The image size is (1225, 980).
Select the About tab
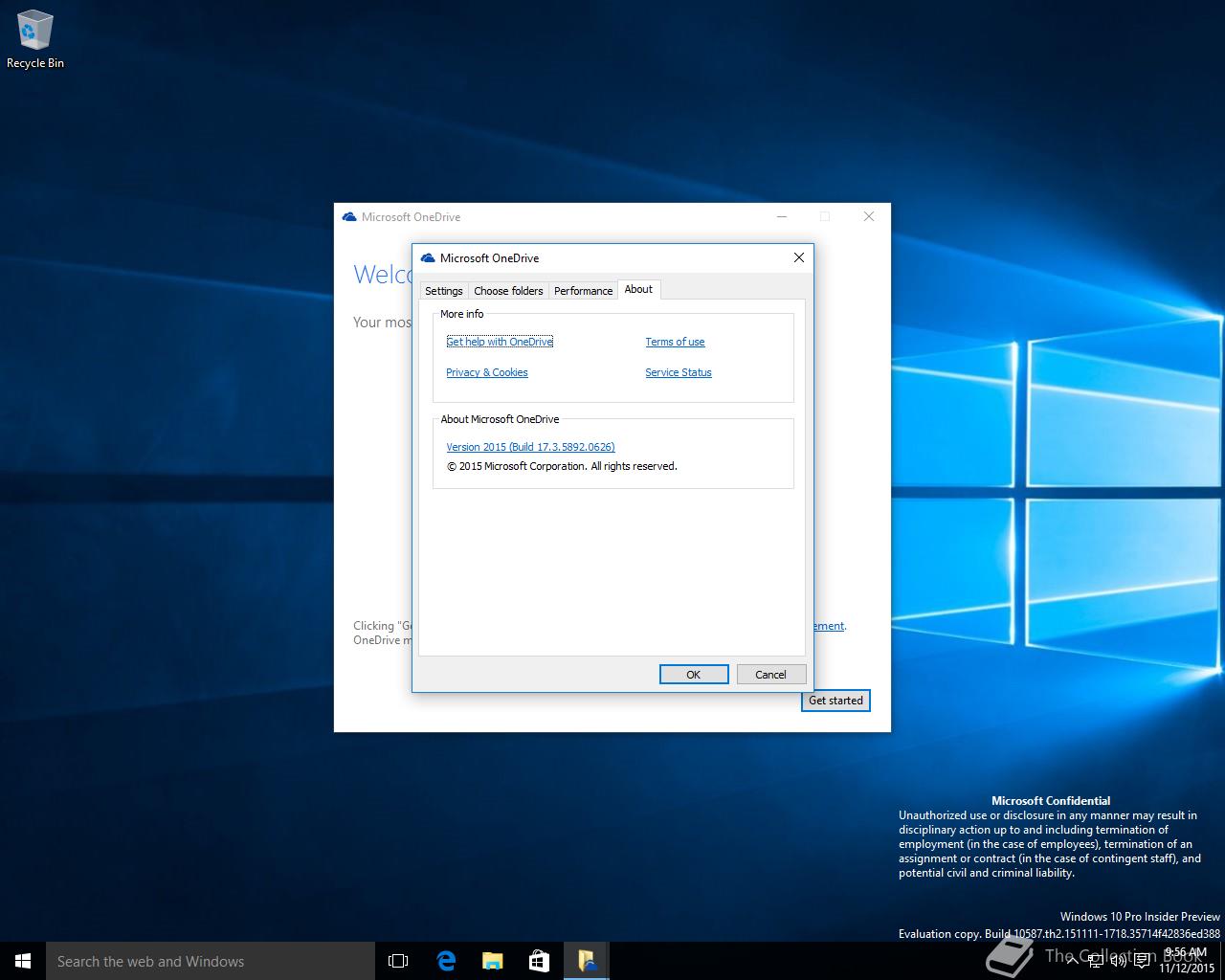[x=638, y=289]
